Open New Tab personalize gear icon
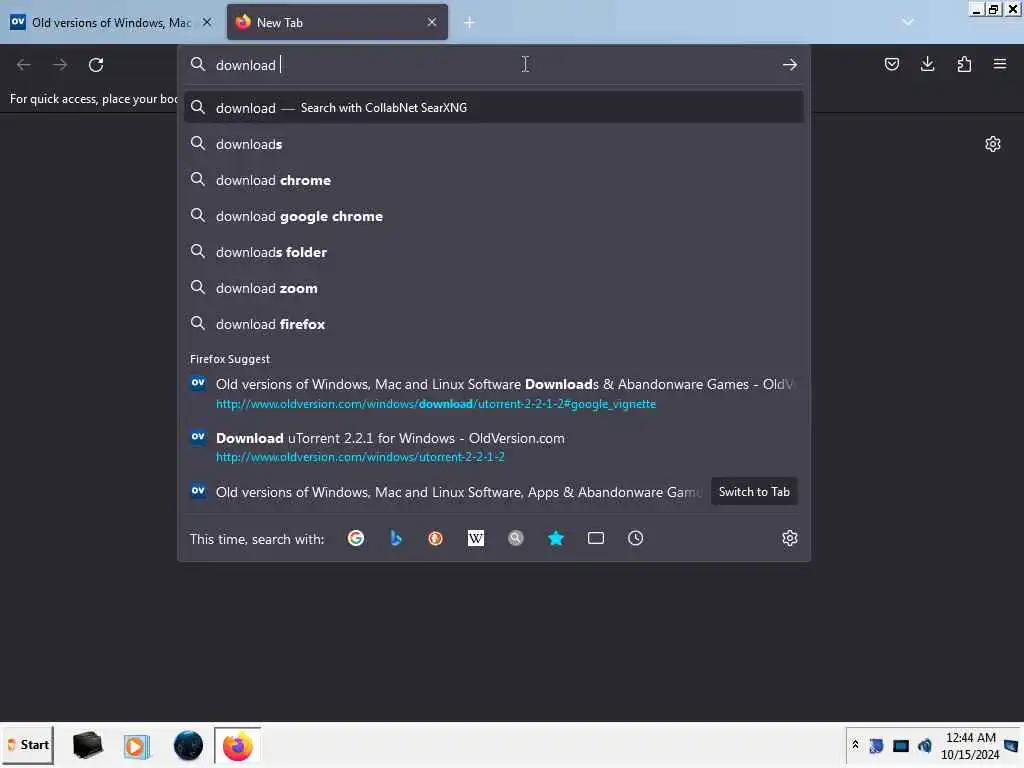Viewport: 1024px width, 768px height. point(993,144)
